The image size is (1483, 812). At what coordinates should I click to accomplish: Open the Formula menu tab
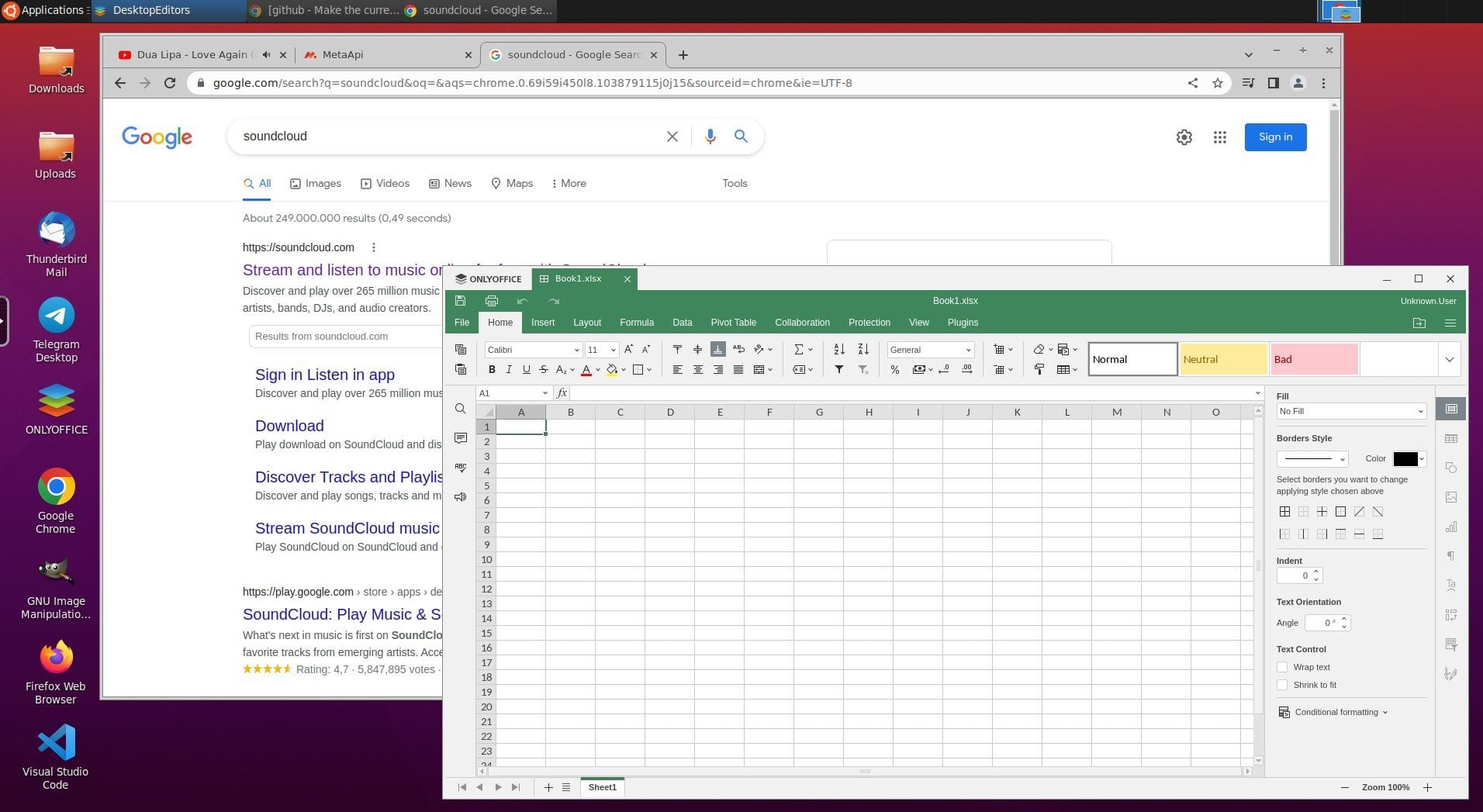tap(636, 322)
